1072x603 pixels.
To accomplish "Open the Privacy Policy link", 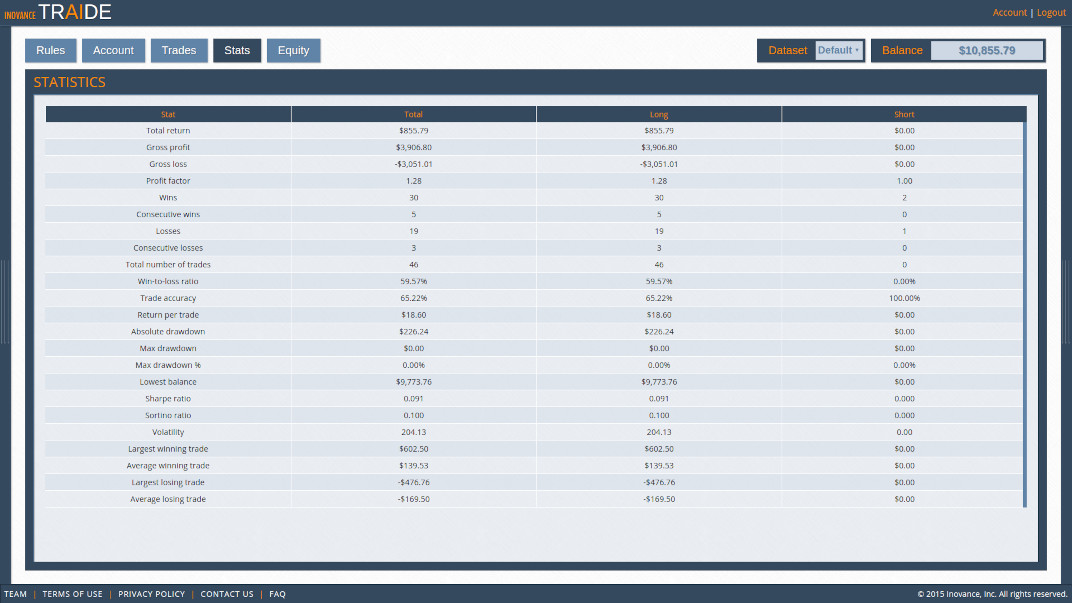I will click(x=151, y=593).
